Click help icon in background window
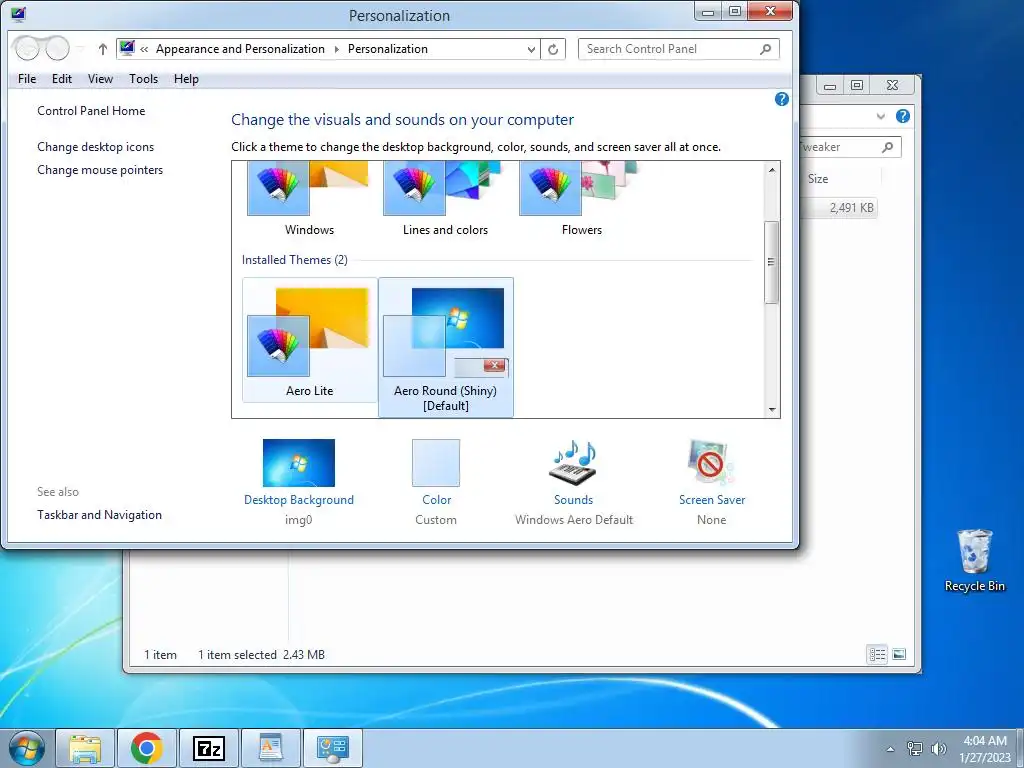1024x768 pixels. (x=903, y=116)
